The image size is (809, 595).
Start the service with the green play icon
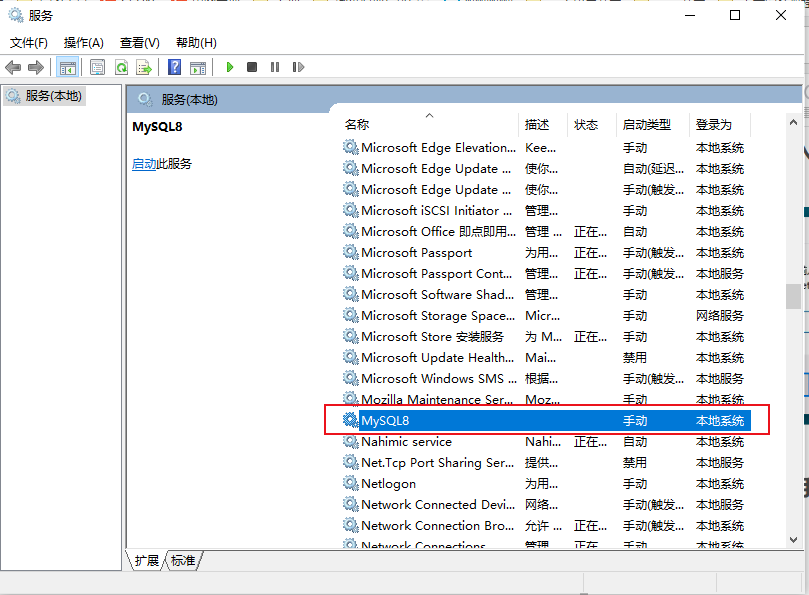point(230,67)
